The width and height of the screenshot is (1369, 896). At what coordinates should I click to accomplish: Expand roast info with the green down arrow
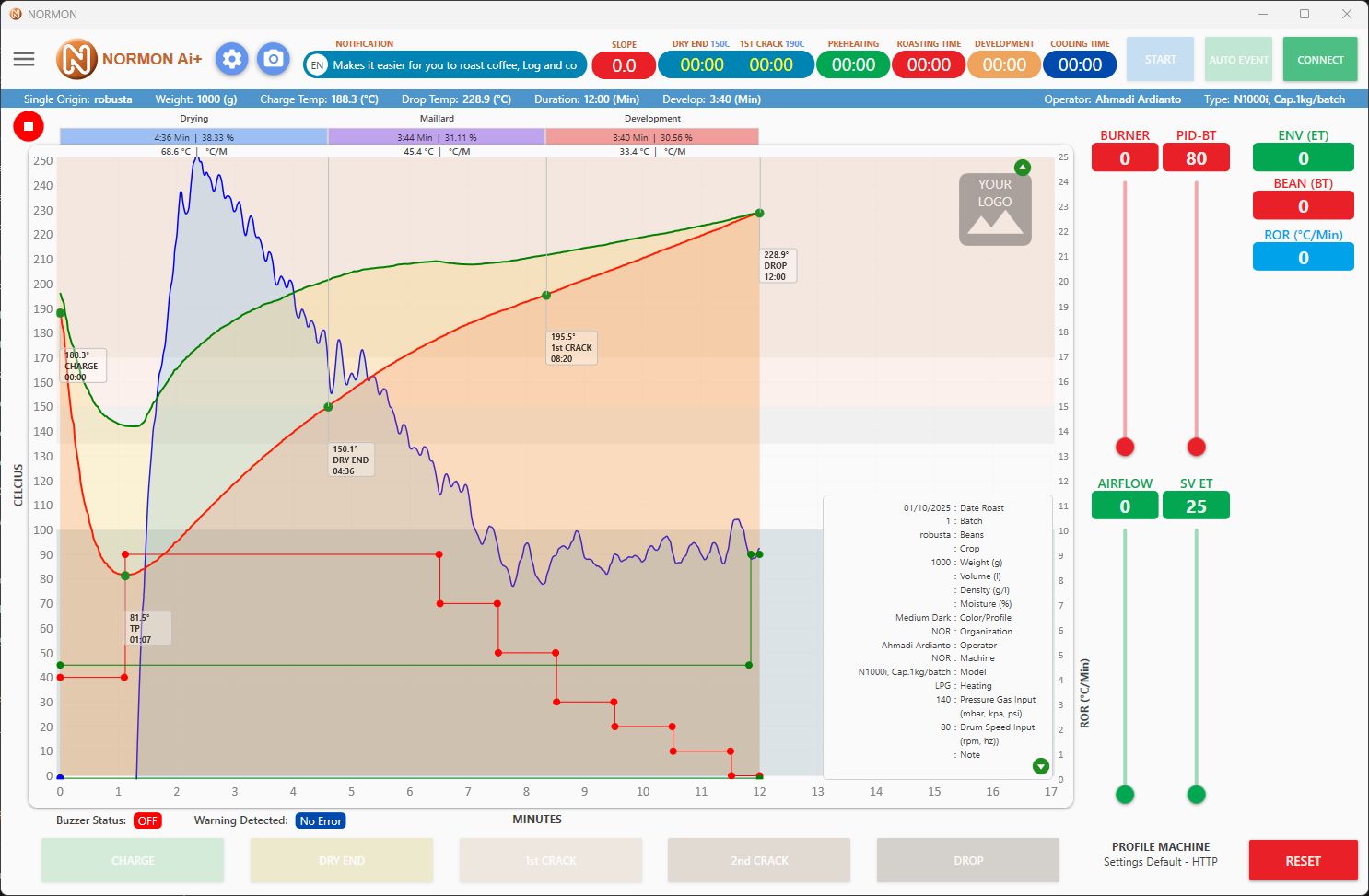1041,766
